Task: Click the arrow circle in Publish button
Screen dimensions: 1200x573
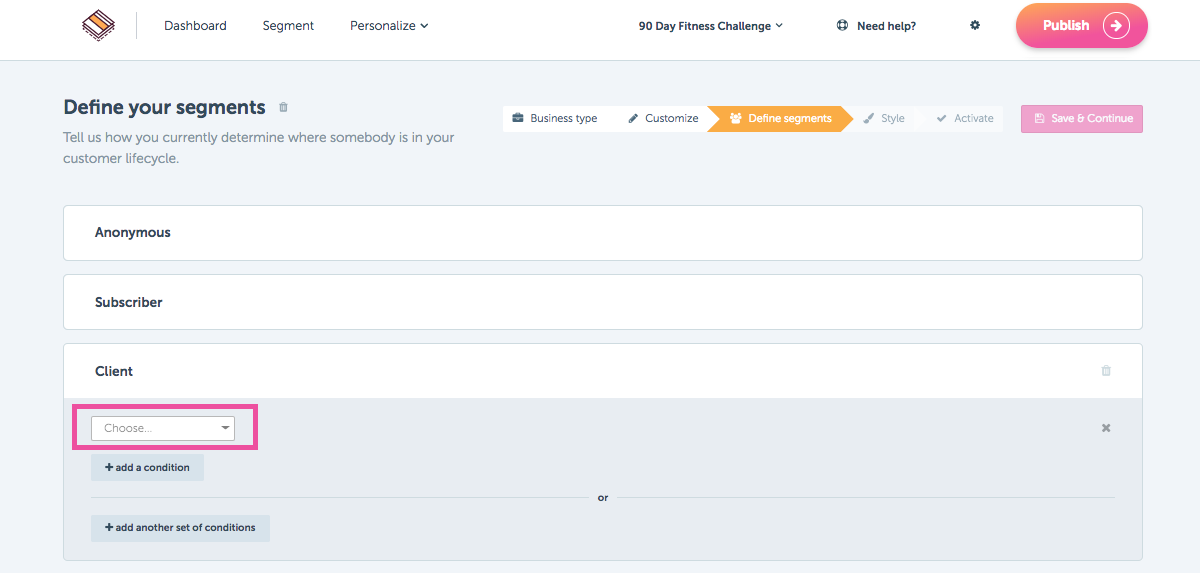Action: point(1116,26)
